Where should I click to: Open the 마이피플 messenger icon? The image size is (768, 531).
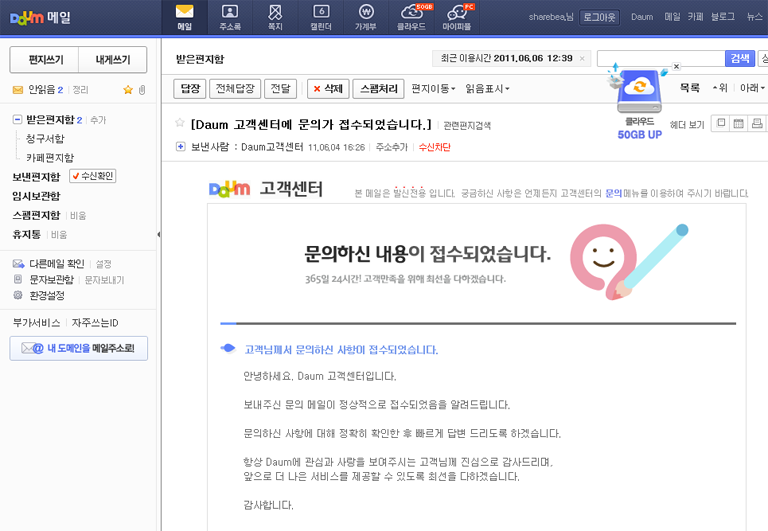457,17
